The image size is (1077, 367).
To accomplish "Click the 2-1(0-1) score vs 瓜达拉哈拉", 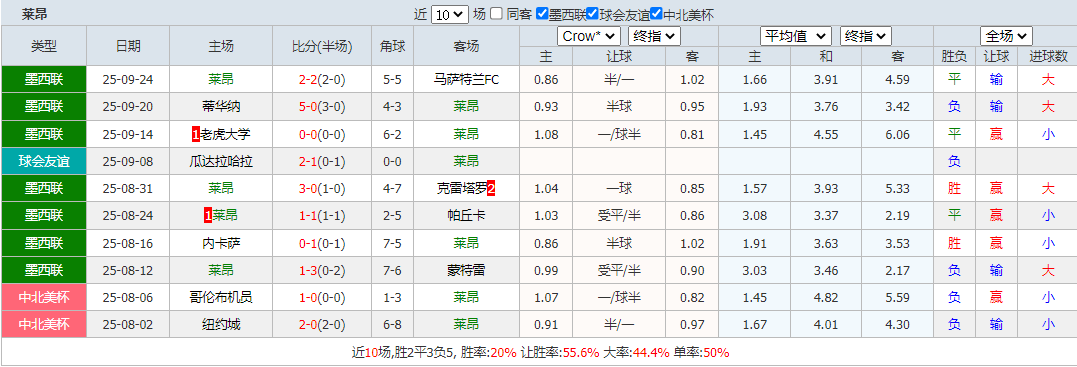I will (x=322, y=162).
